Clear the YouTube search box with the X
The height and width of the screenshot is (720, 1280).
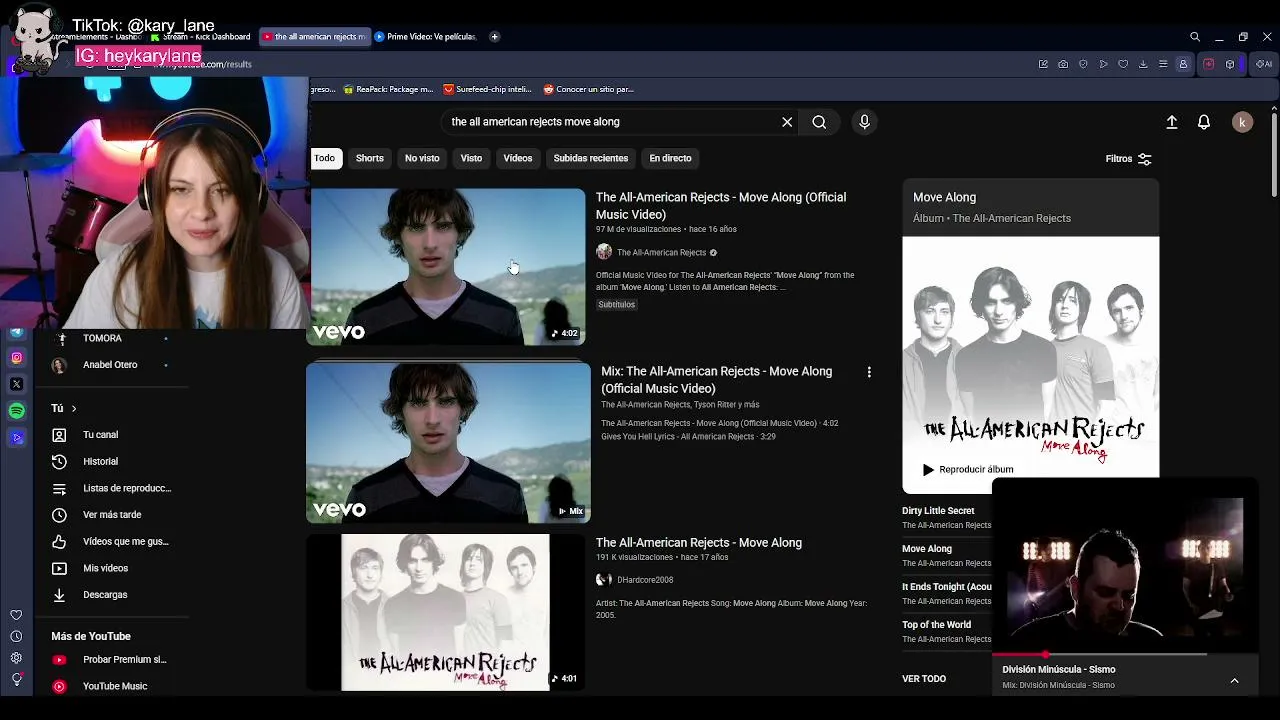(787, 122)
